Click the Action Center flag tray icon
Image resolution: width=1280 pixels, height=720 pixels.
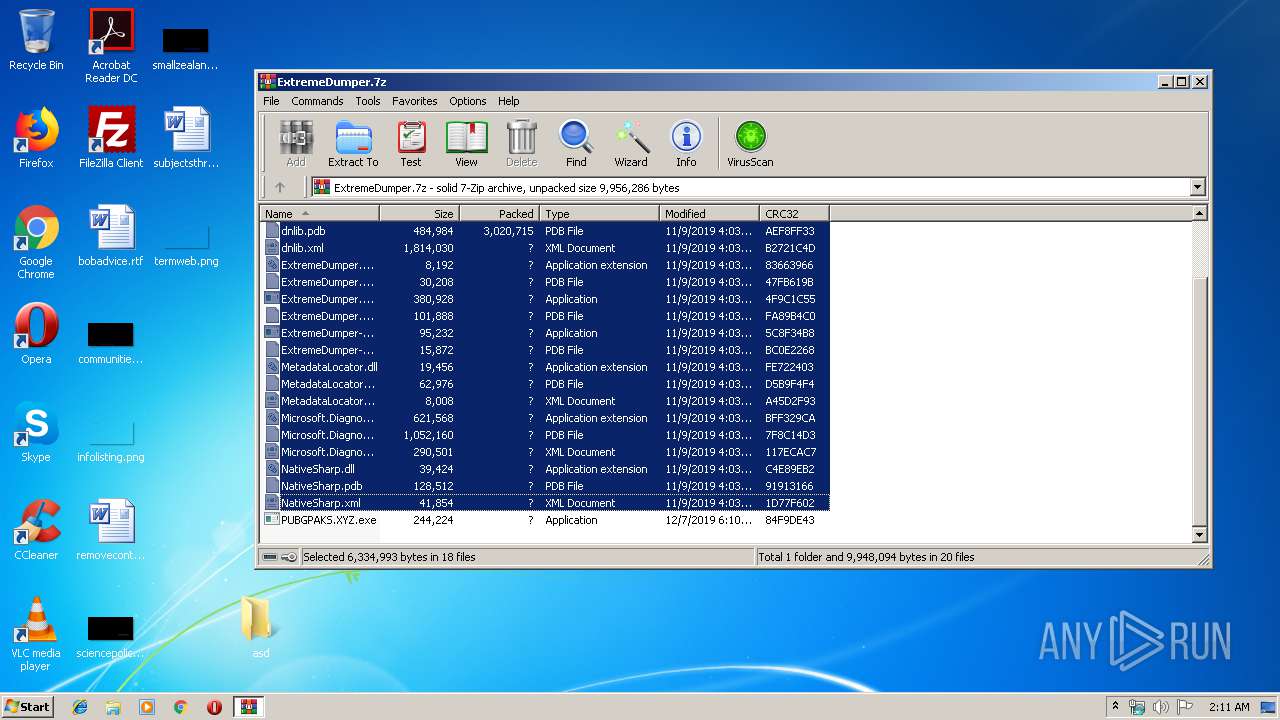click(1184, 707)
